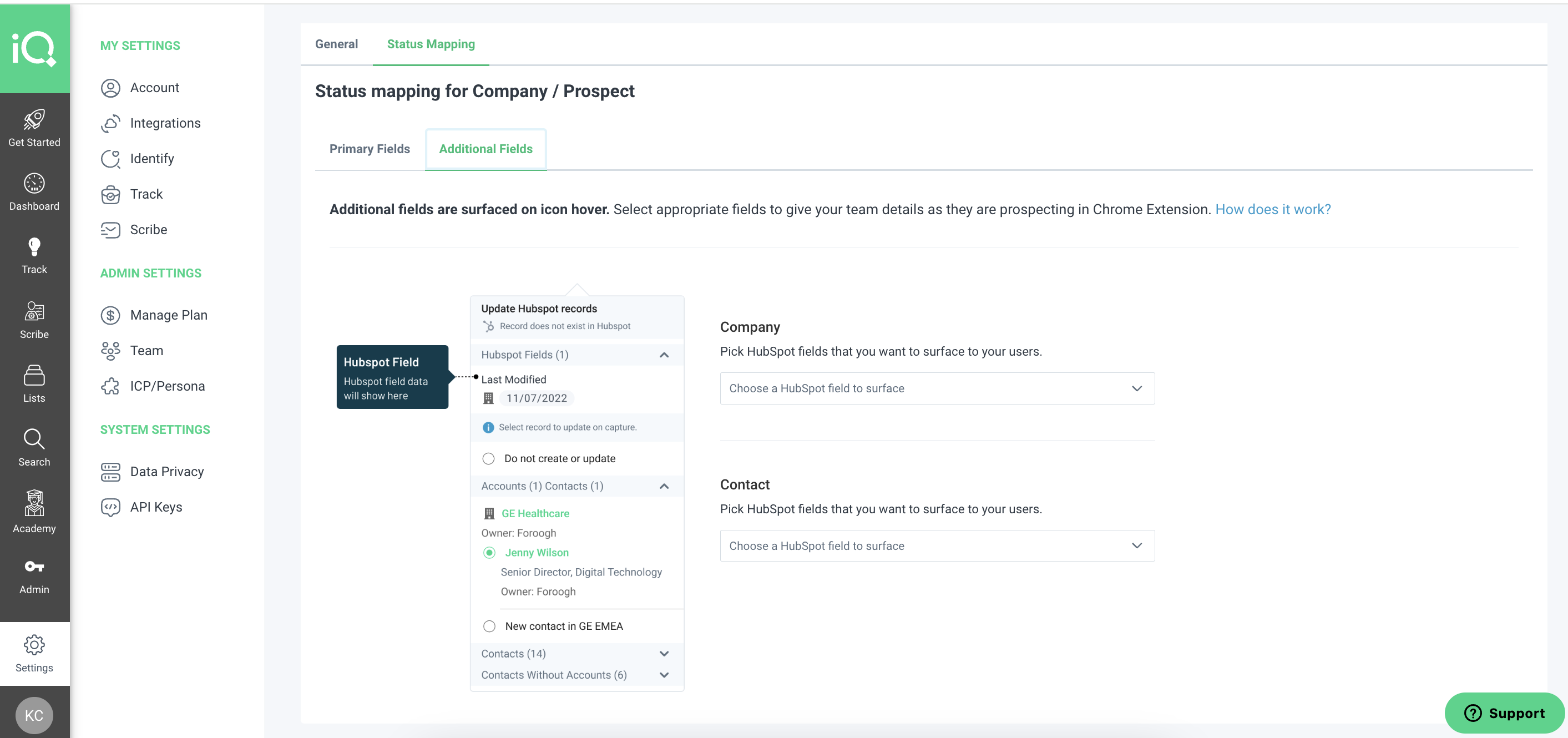Open Data Privacy settings
Image resolution: width=1568 pixels, height=738 pixels.
(166, 471)
